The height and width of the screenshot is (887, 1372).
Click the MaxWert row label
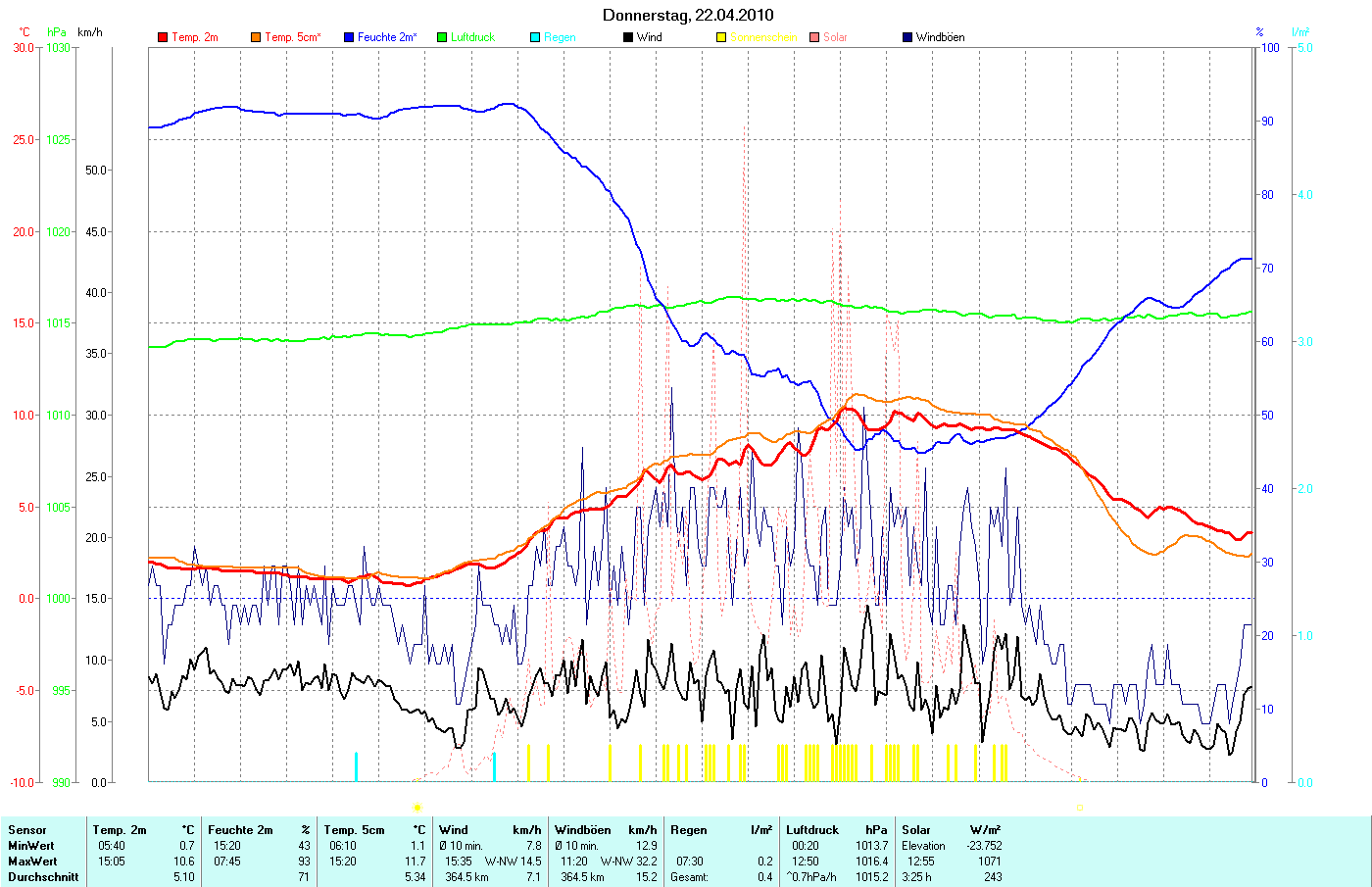click(31, 862)
